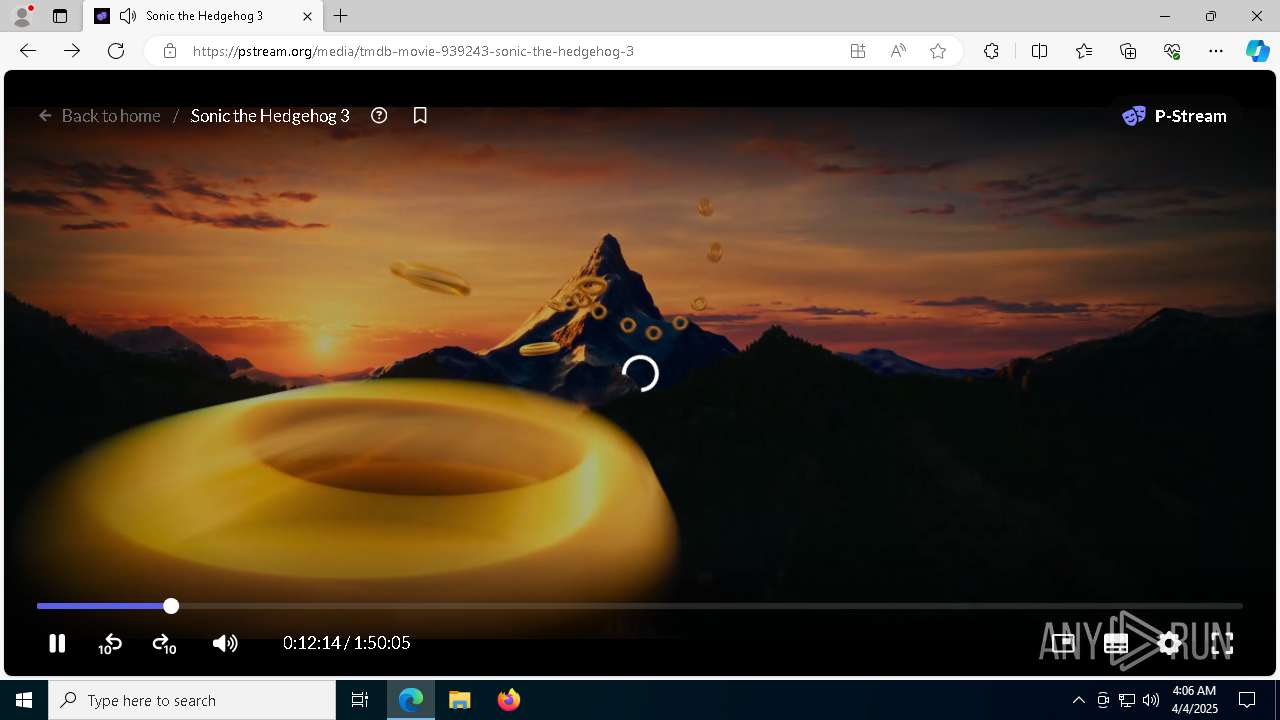Mute the player volume
Screen dimensions: 1280x720
(x=225, y=643)
